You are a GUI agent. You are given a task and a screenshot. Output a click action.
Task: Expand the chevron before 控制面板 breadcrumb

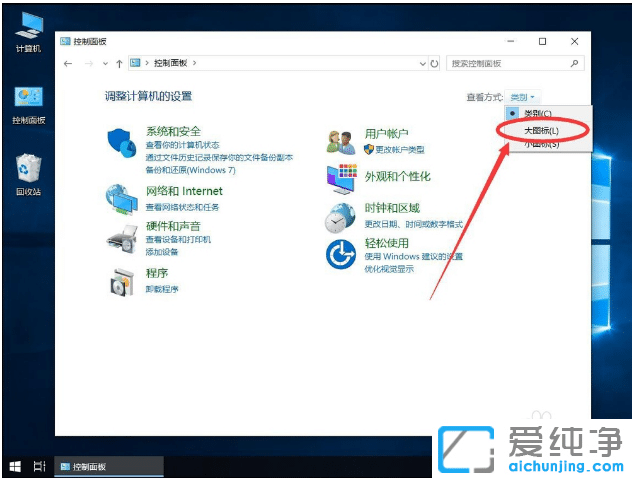(x=147, y=63)
